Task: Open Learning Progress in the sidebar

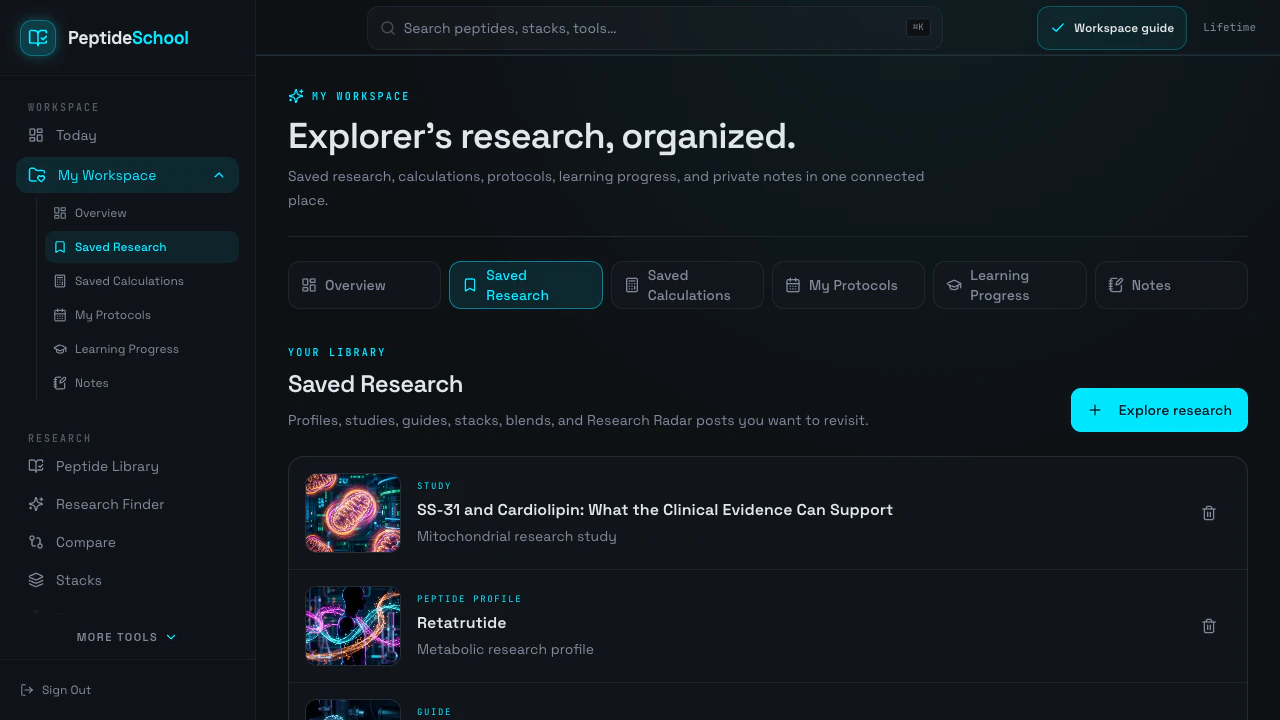Action: click(142, 349)
